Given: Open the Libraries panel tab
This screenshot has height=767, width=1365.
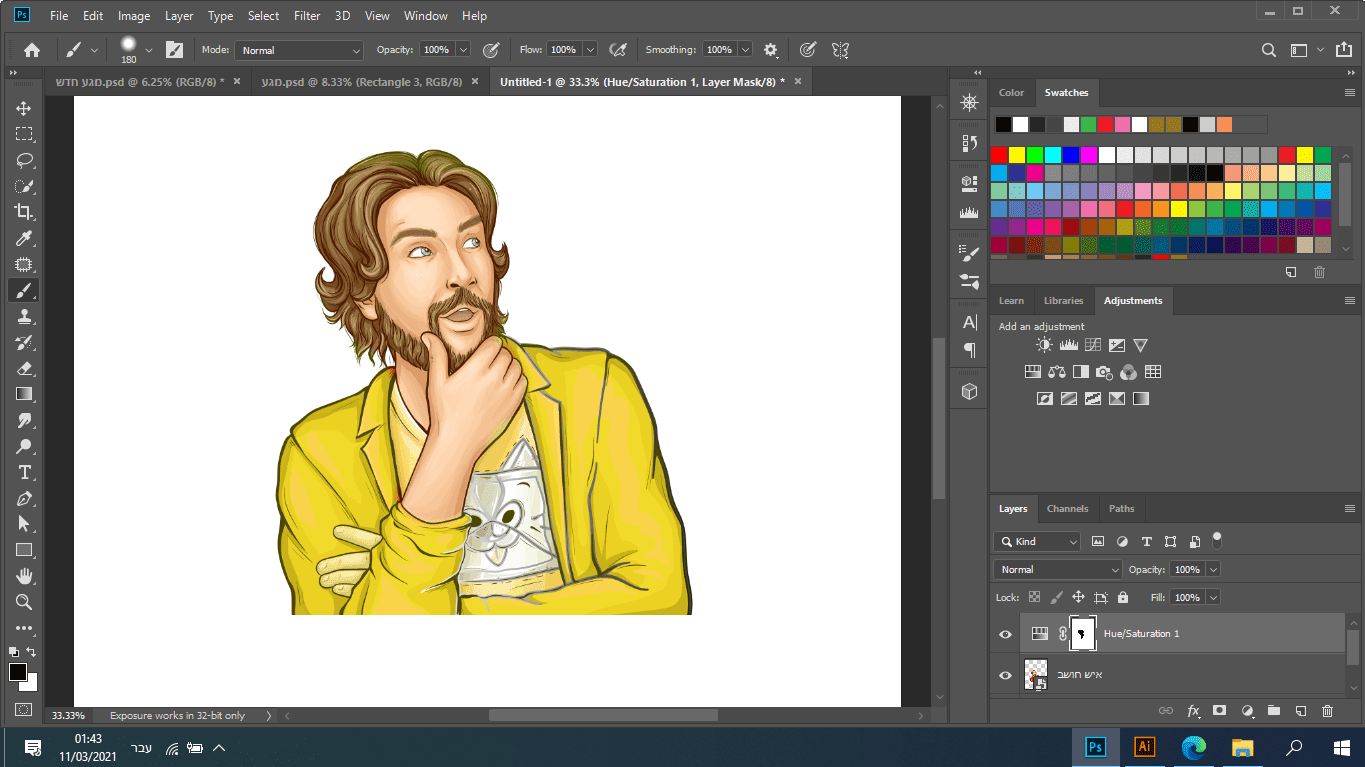Looking at the screenshot, I should (1063, 300).
